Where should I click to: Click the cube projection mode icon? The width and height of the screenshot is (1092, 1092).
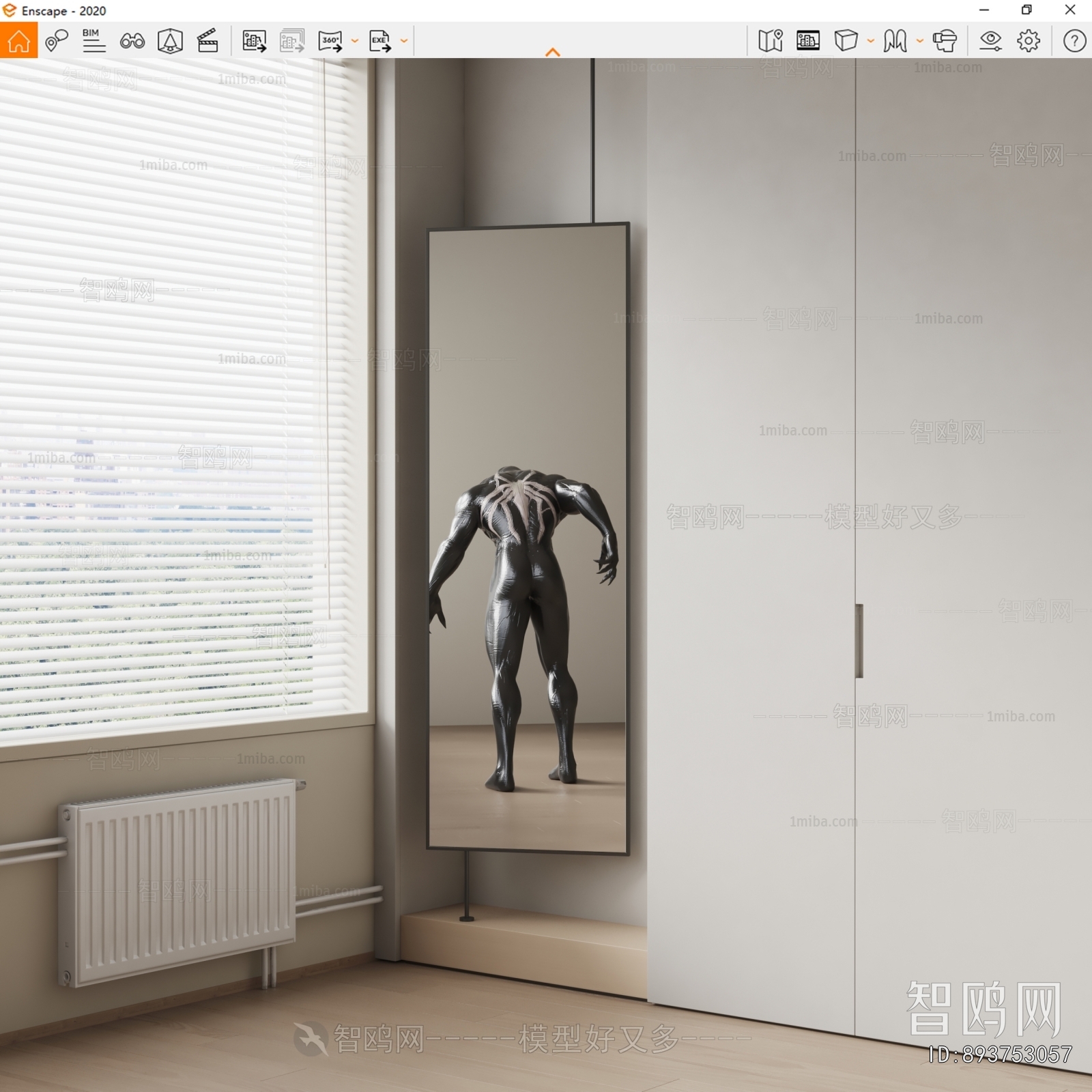[846, 41]
